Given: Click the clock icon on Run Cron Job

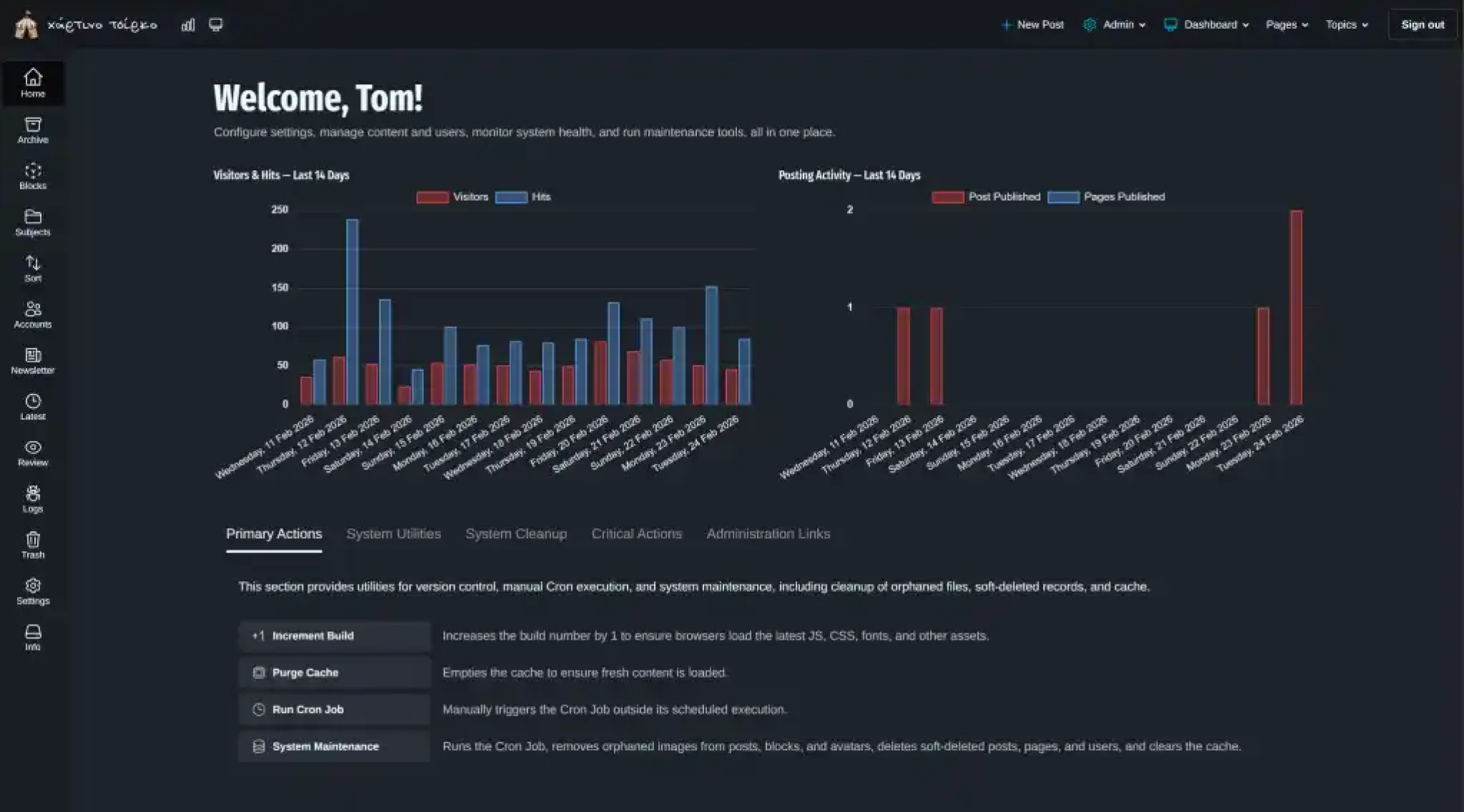Looking at the screenshot, I should (259, 710).
